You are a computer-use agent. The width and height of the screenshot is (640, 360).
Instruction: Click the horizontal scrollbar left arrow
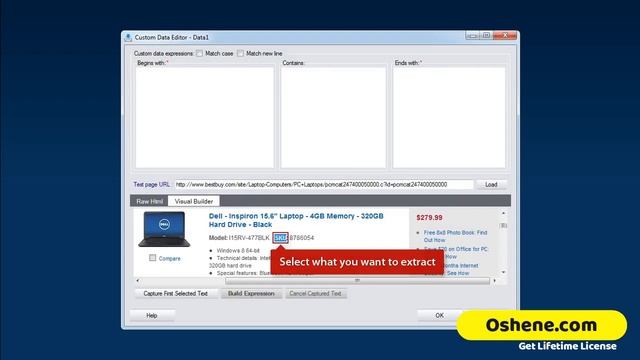(x=138, y=281)
